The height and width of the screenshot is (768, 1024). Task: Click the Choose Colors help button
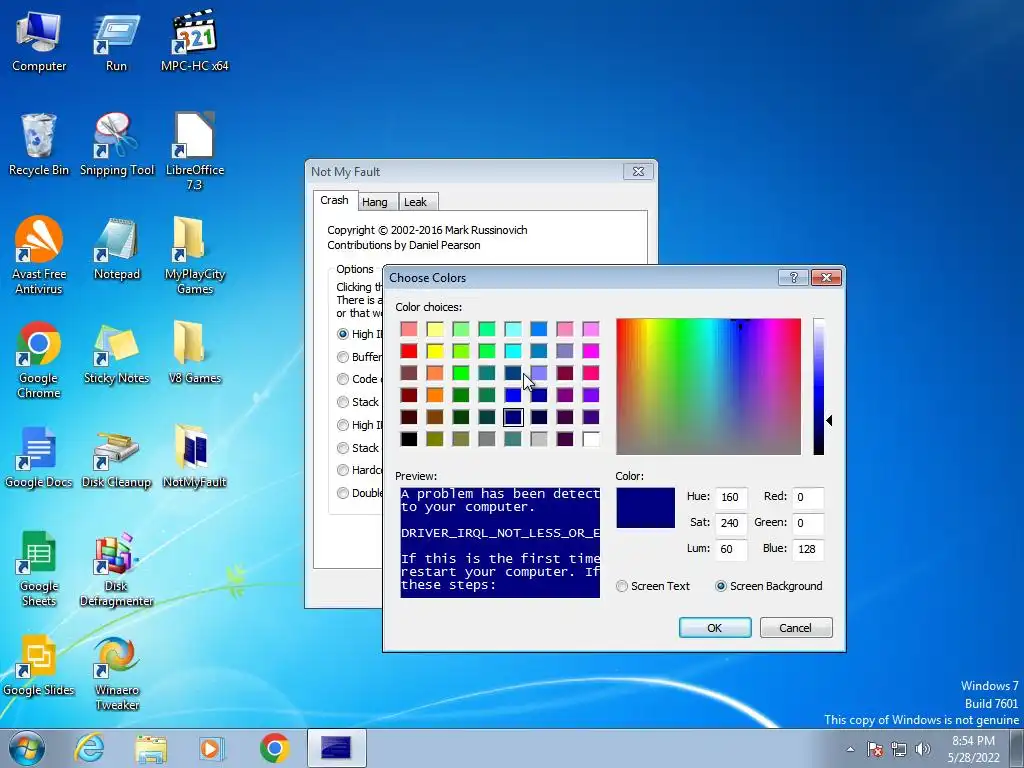click(793, 278)
